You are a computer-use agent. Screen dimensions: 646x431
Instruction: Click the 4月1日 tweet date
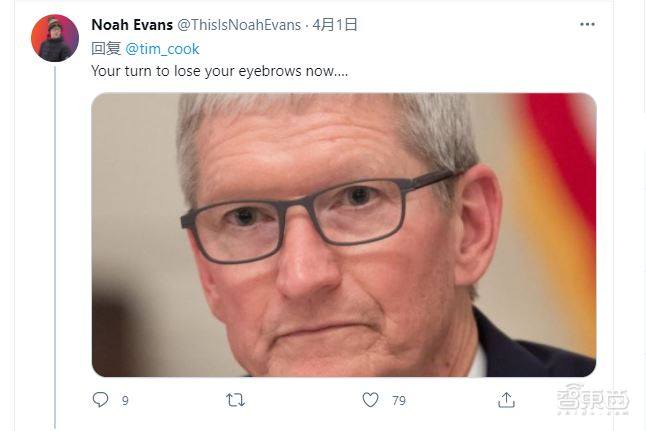coord(337,25)
